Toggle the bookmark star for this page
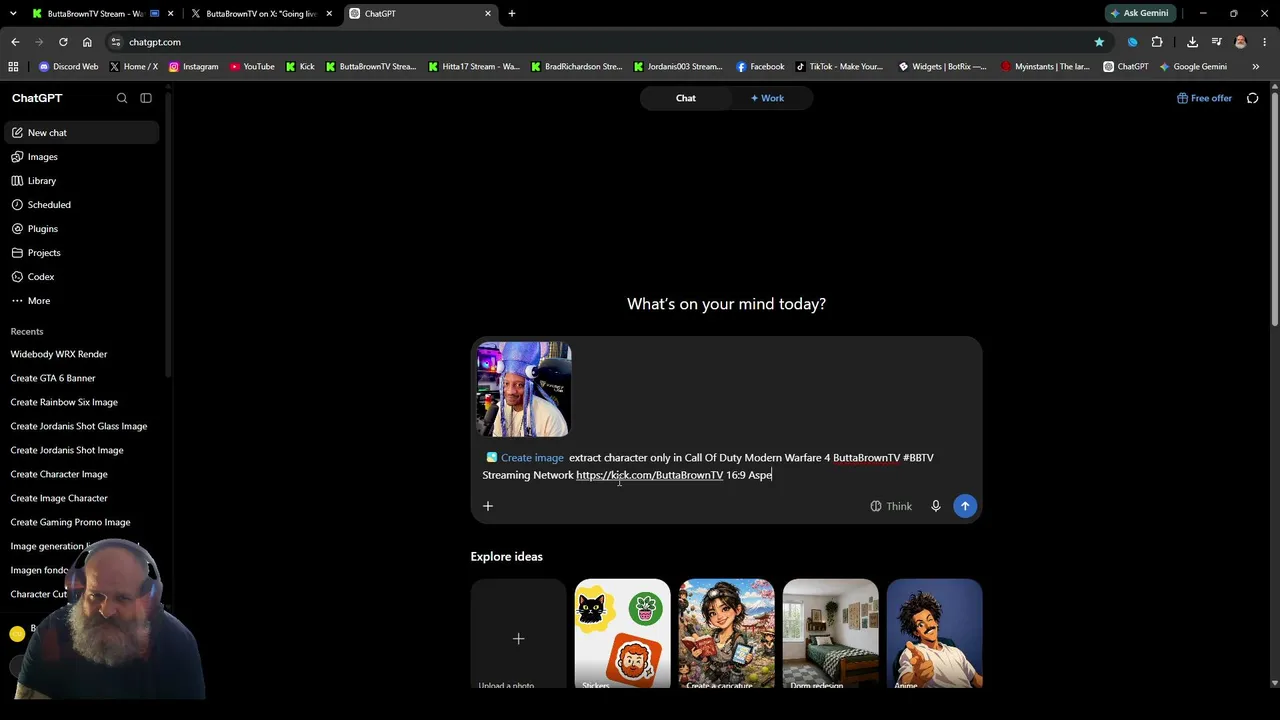This screenshot has height=720, width=1280. coord(1099,42)
